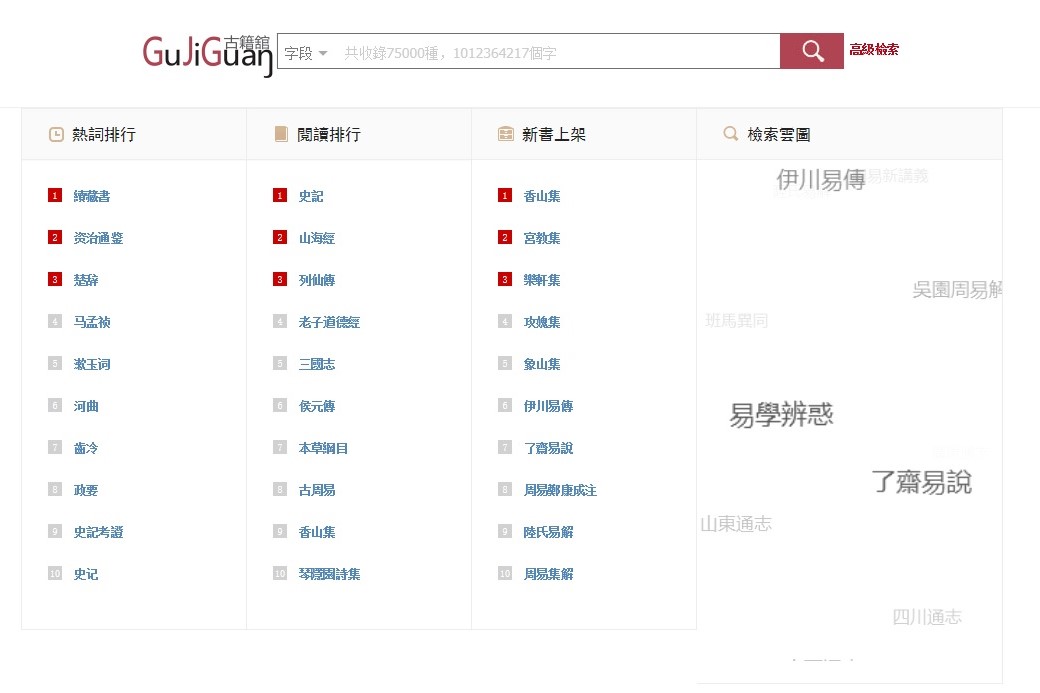
Task: Open 高級檢索 advanced search
Action: point(874,49)
